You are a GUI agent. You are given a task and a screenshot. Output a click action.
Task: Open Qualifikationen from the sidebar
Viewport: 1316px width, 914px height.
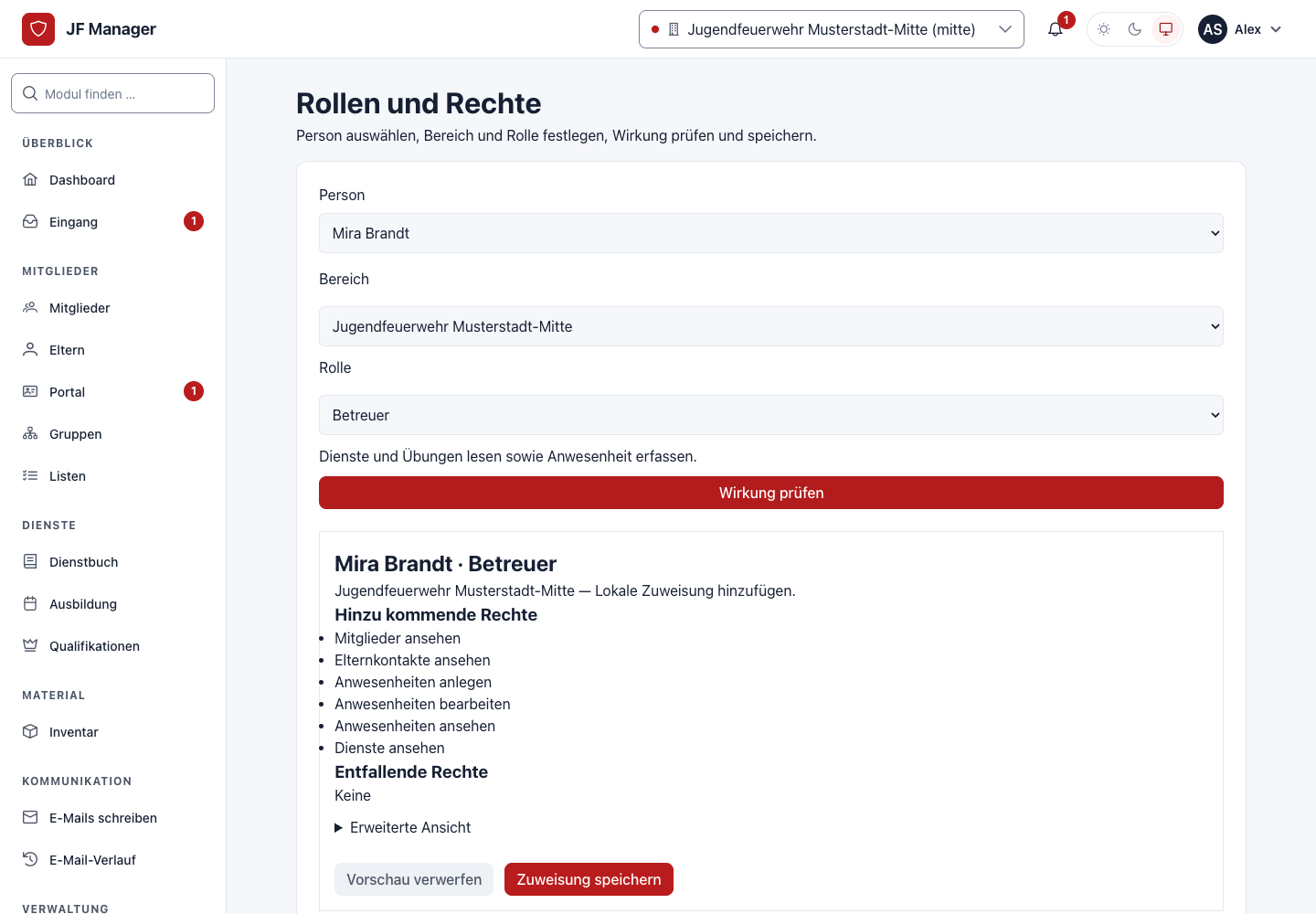113,646
